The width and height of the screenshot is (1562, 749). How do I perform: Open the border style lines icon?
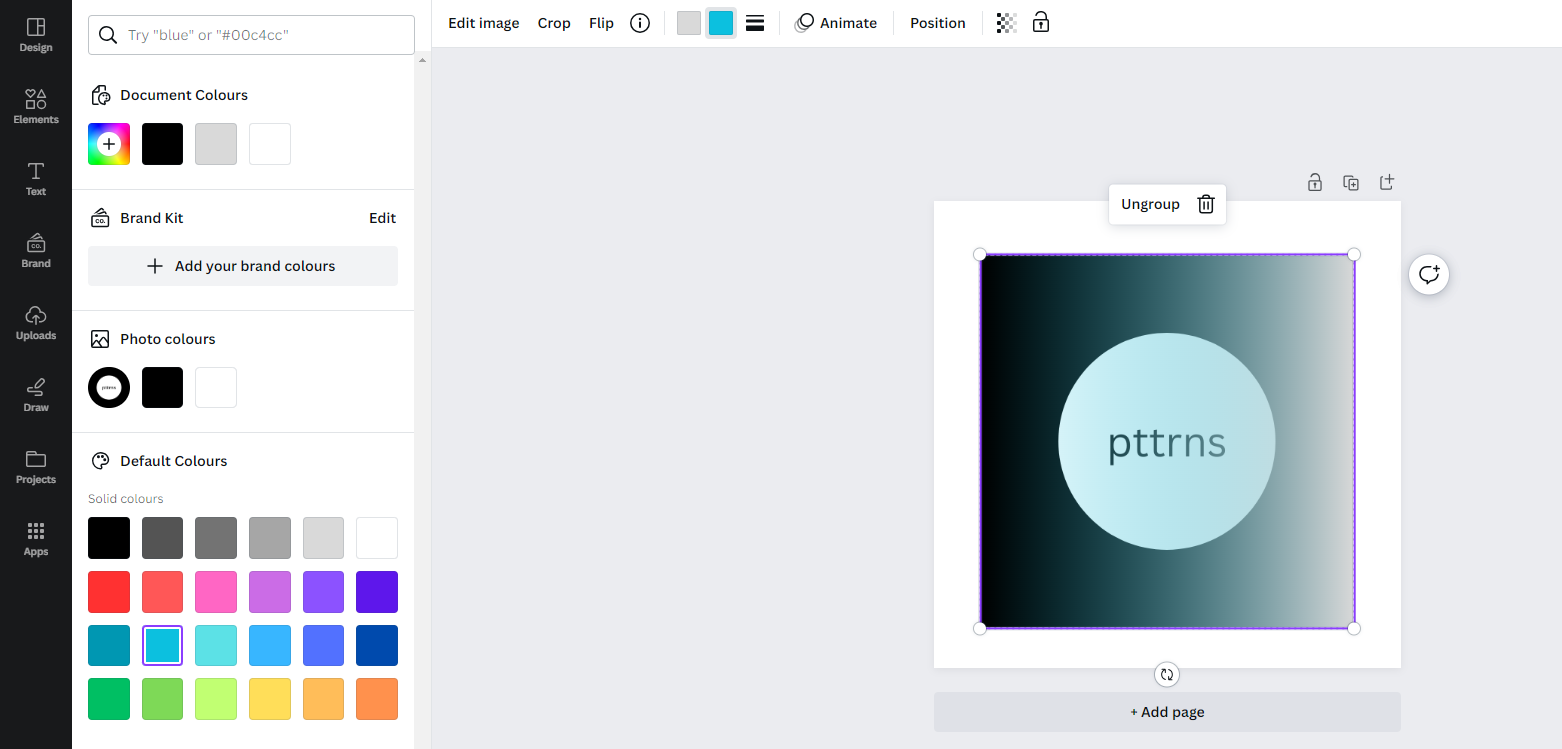tap(755, 23)
